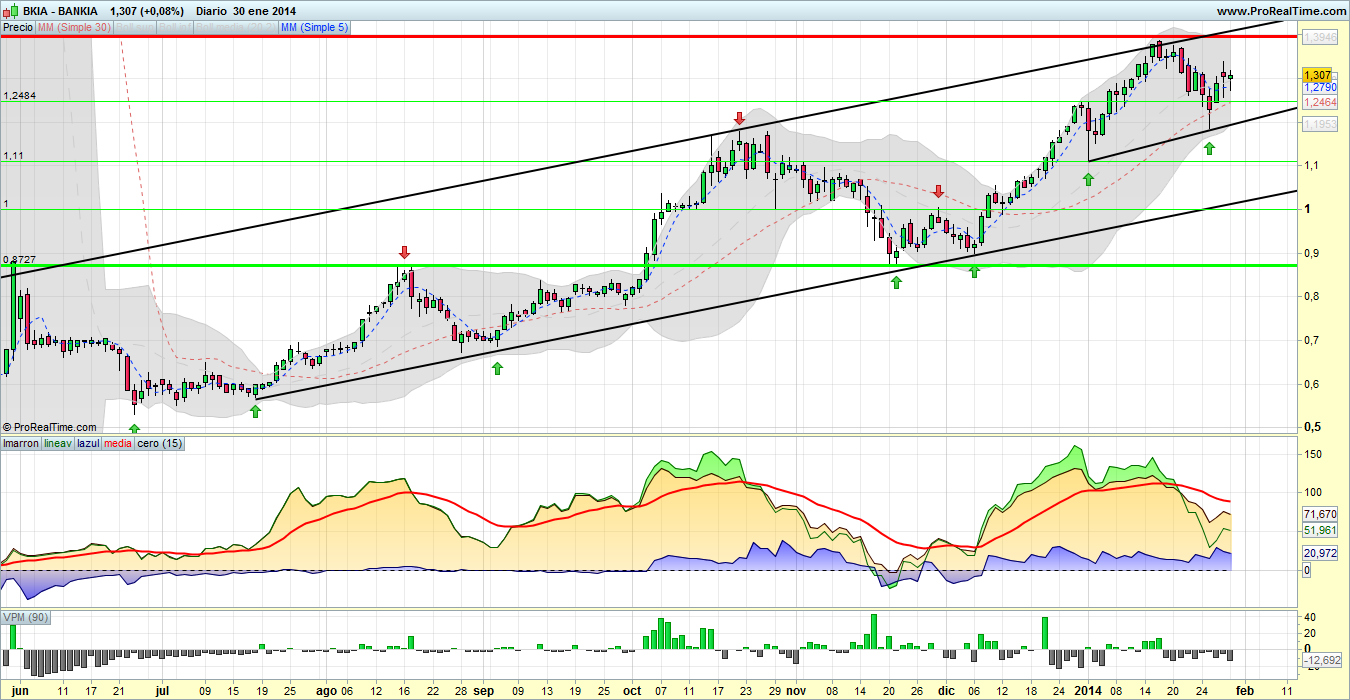This screenshot has height=700, width=1350.
Task: Click the nov month on time axis
Action: [795, 690]
